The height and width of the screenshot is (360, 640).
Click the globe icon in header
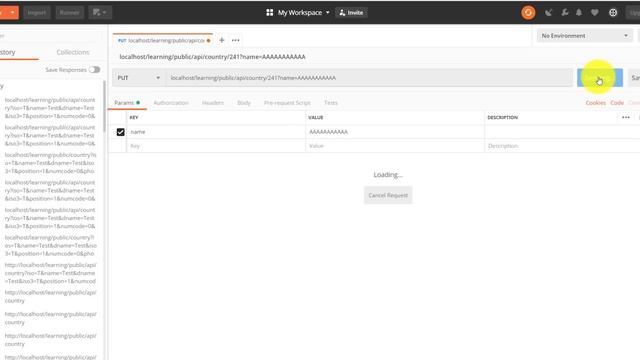click(613, 13)
